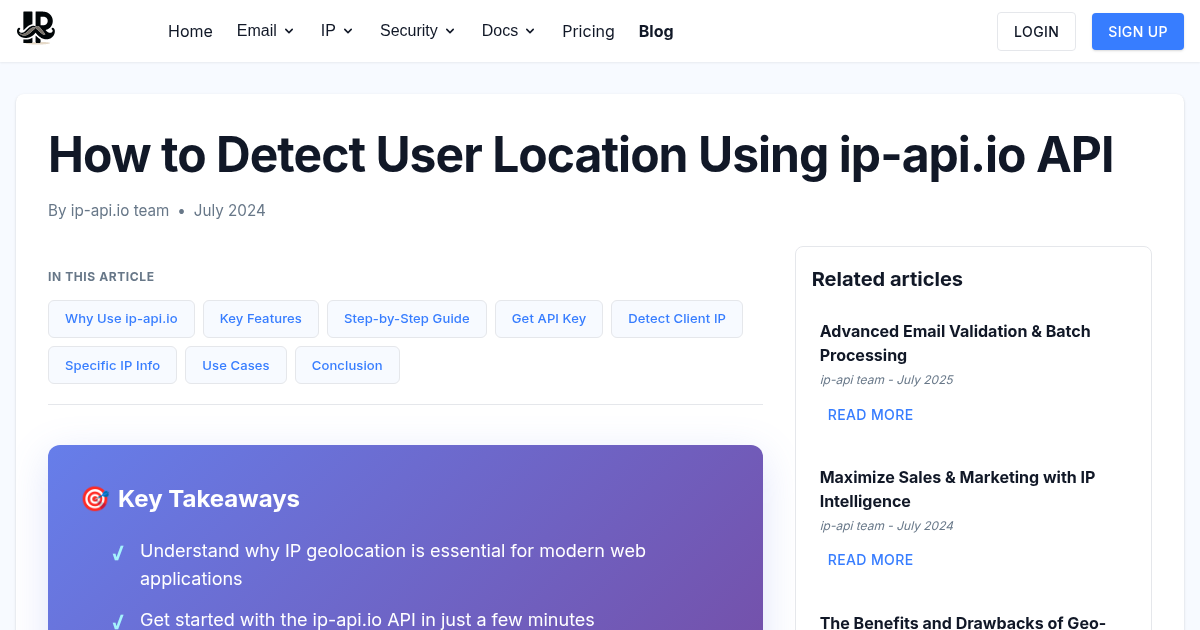Expand the IP dropdown menu
The width and height of the screenshot is (1200, 630).
coord(337,31)
